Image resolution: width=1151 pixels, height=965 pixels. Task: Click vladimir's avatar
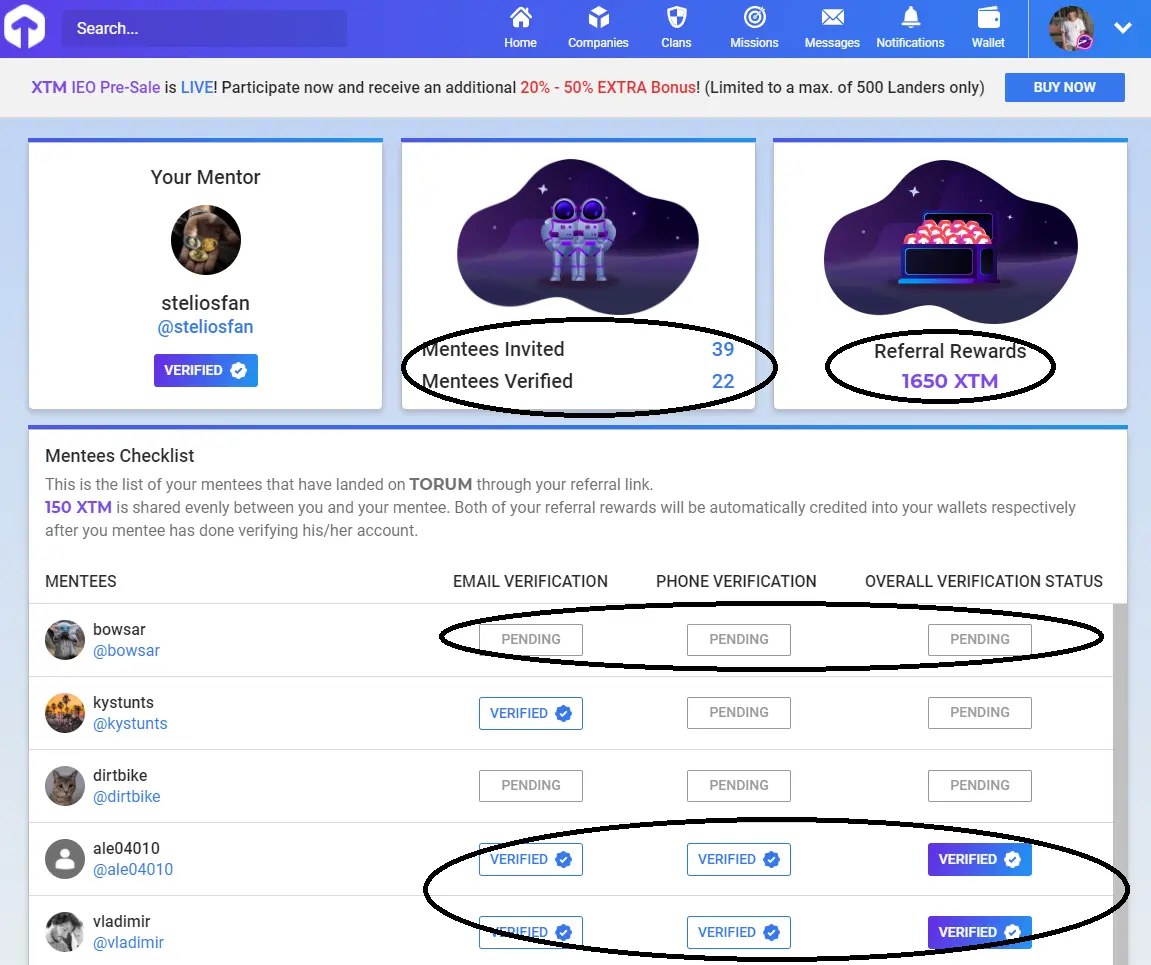[65, 932]
